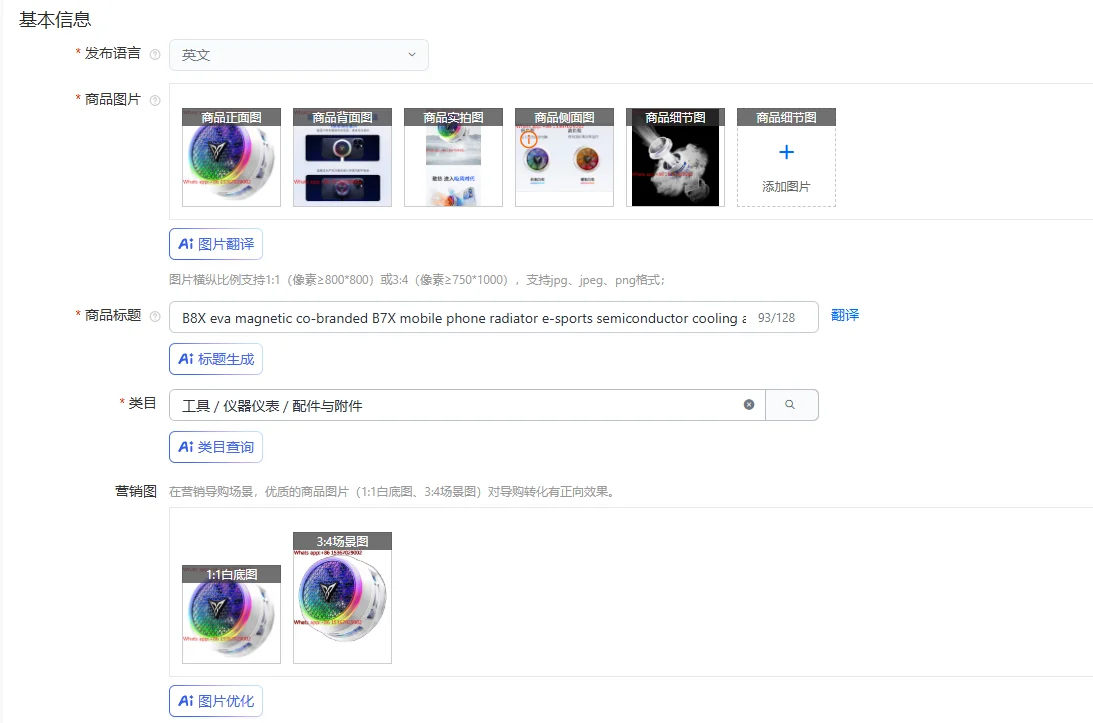The image size is (1093, 723).
Task: Open the 发布语言 language dropdown
Action: click(299, 55)
